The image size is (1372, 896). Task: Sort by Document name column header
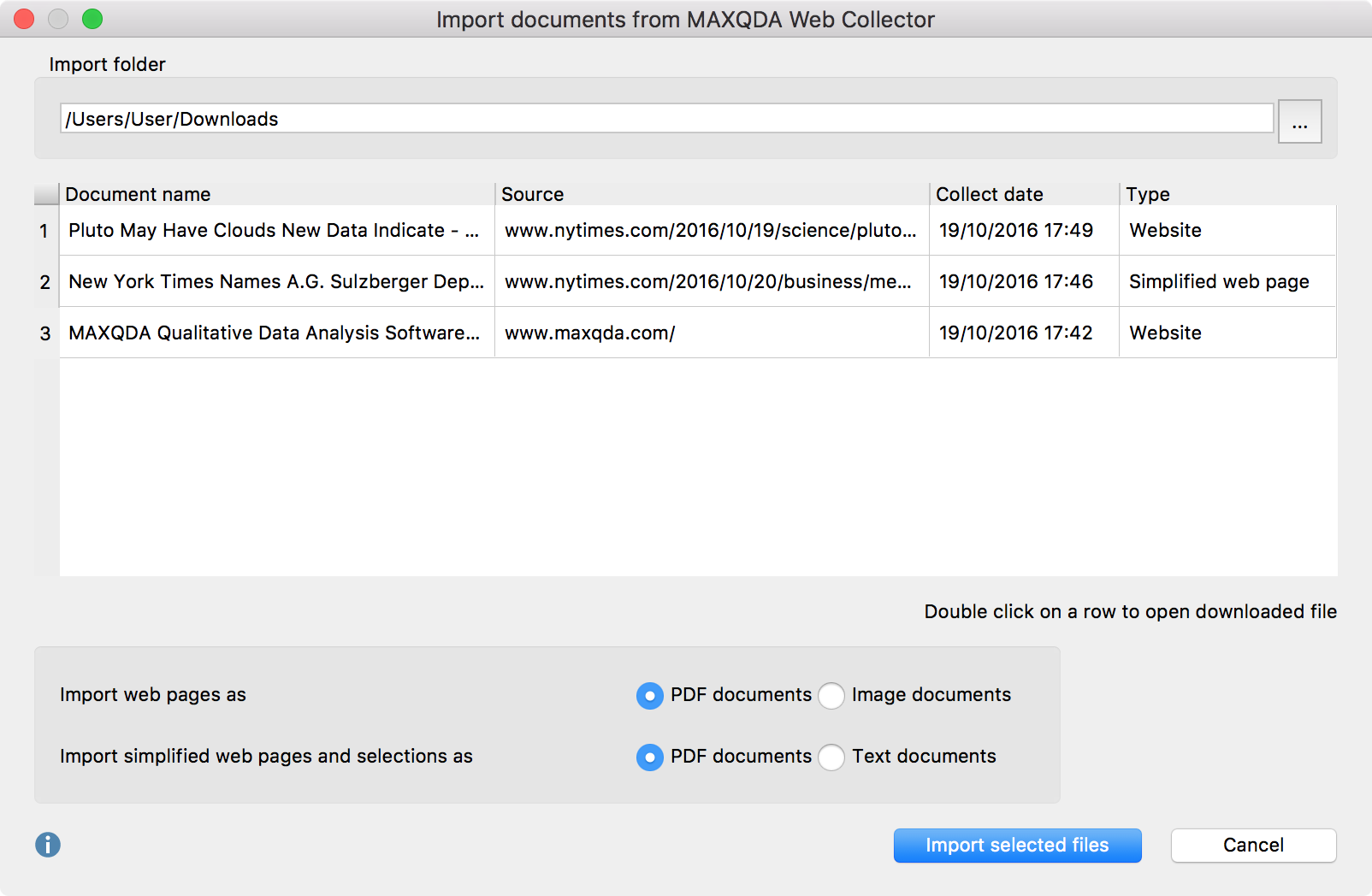pos(276,194)
